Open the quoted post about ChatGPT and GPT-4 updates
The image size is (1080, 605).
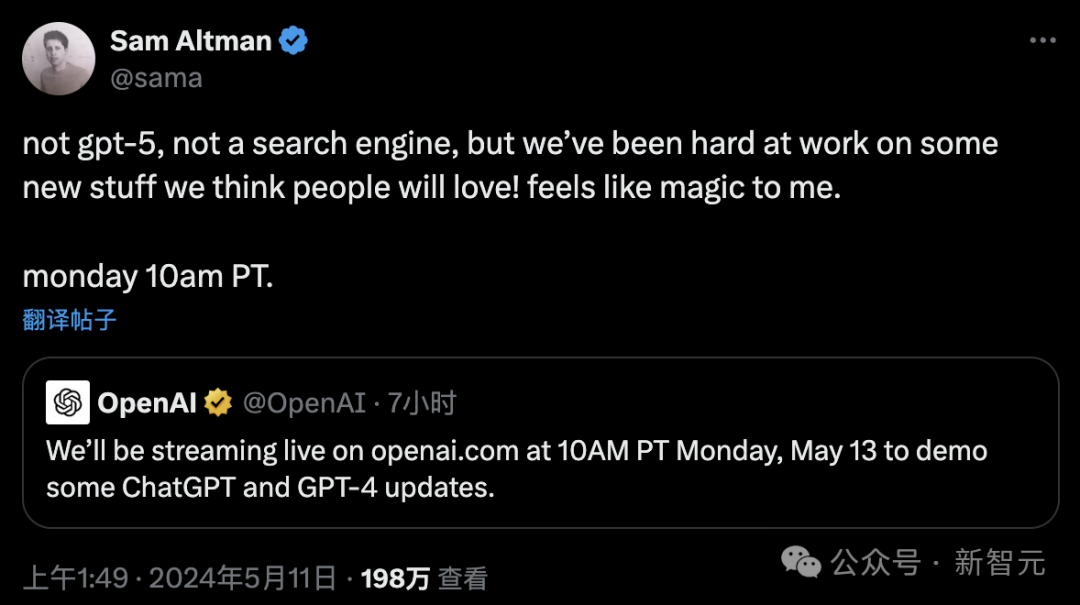pyautogui.click(x=540, y=470)
